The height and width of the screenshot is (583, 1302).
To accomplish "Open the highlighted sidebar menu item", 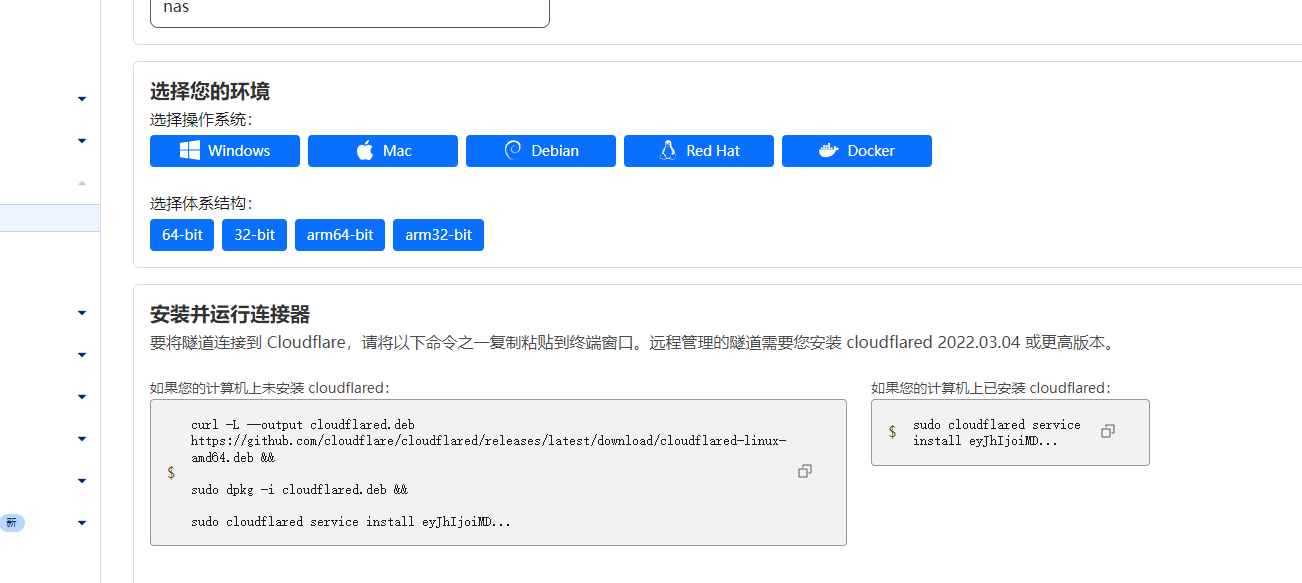I will pyautogui.click(x=50, y=218).
